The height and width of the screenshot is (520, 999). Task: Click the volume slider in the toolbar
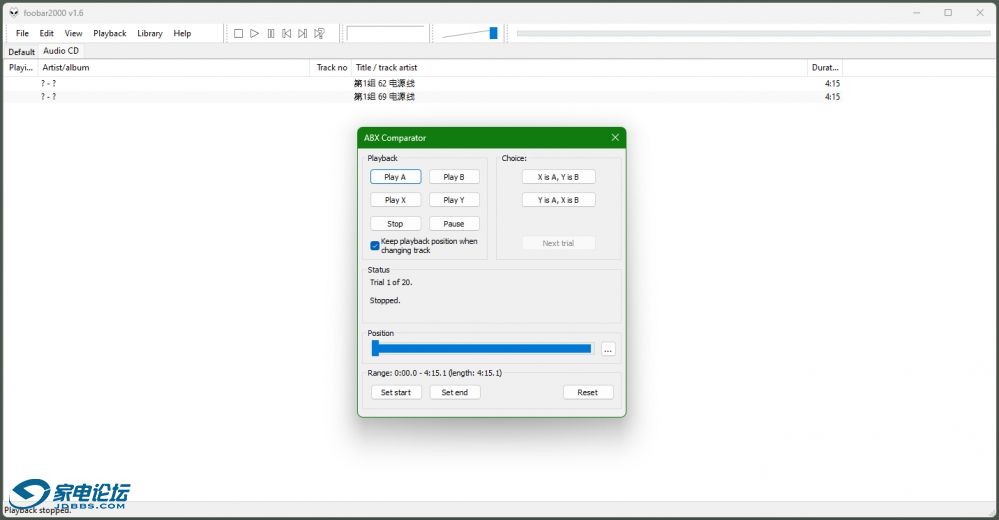point(470,33)
